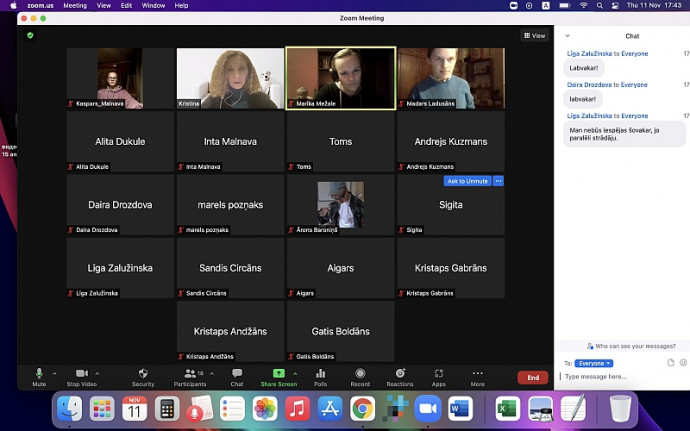The image size is (690, 431).
Task: Expand audio options arrow beside Mute
Action: tap(54, 373)
